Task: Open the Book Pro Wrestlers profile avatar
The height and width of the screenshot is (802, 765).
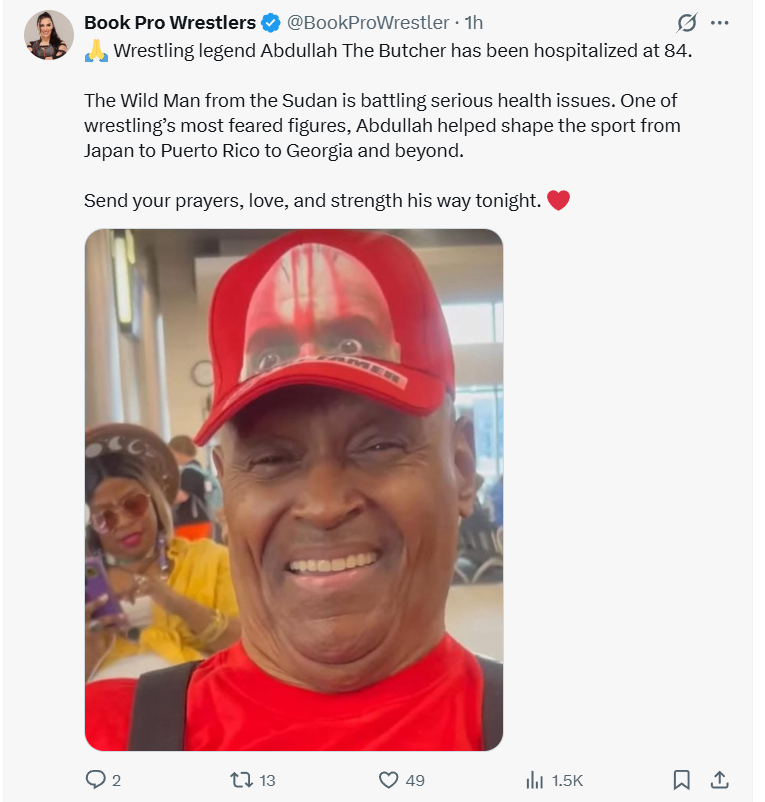Action: tap(49, 35)
